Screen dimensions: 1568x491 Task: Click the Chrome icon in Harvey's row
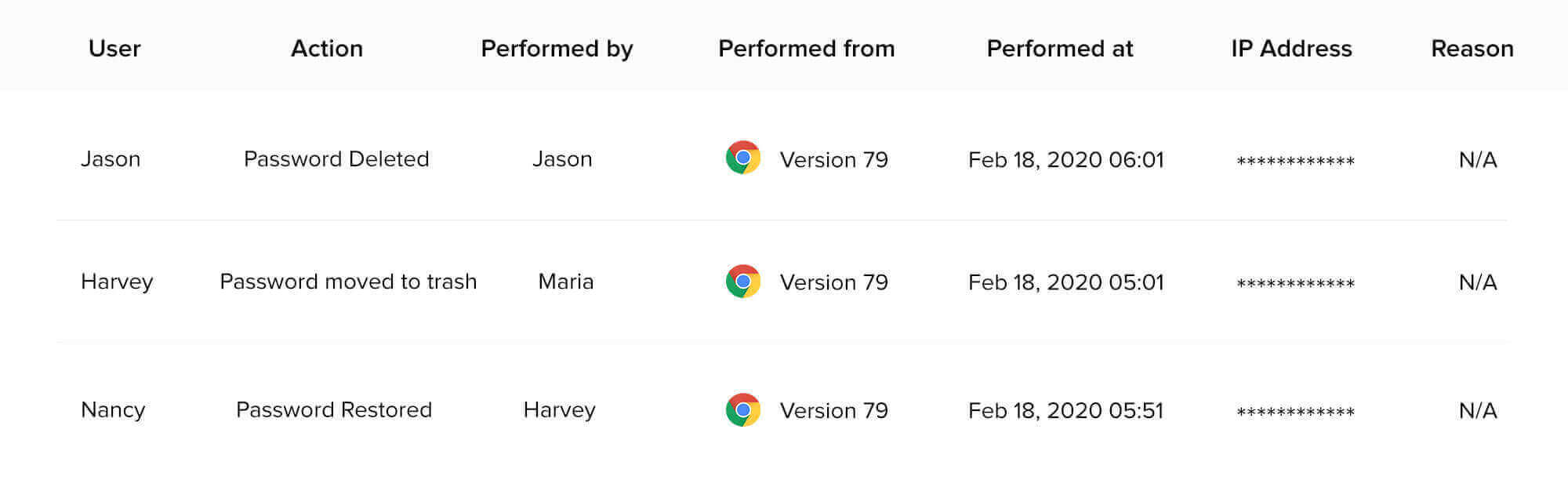pos(743,282)
